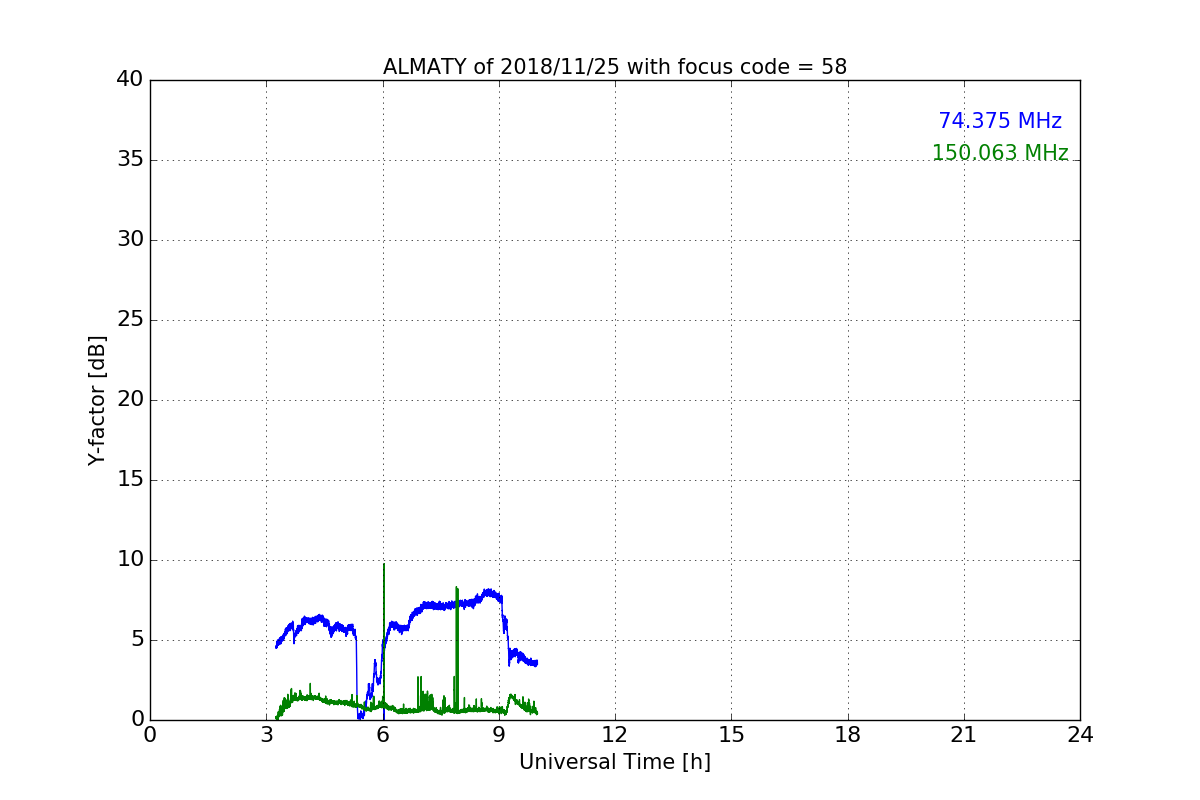Click y-axis tick label 40
The width and height of the screenshot is (1200, 800).
(x=130, y=80)
